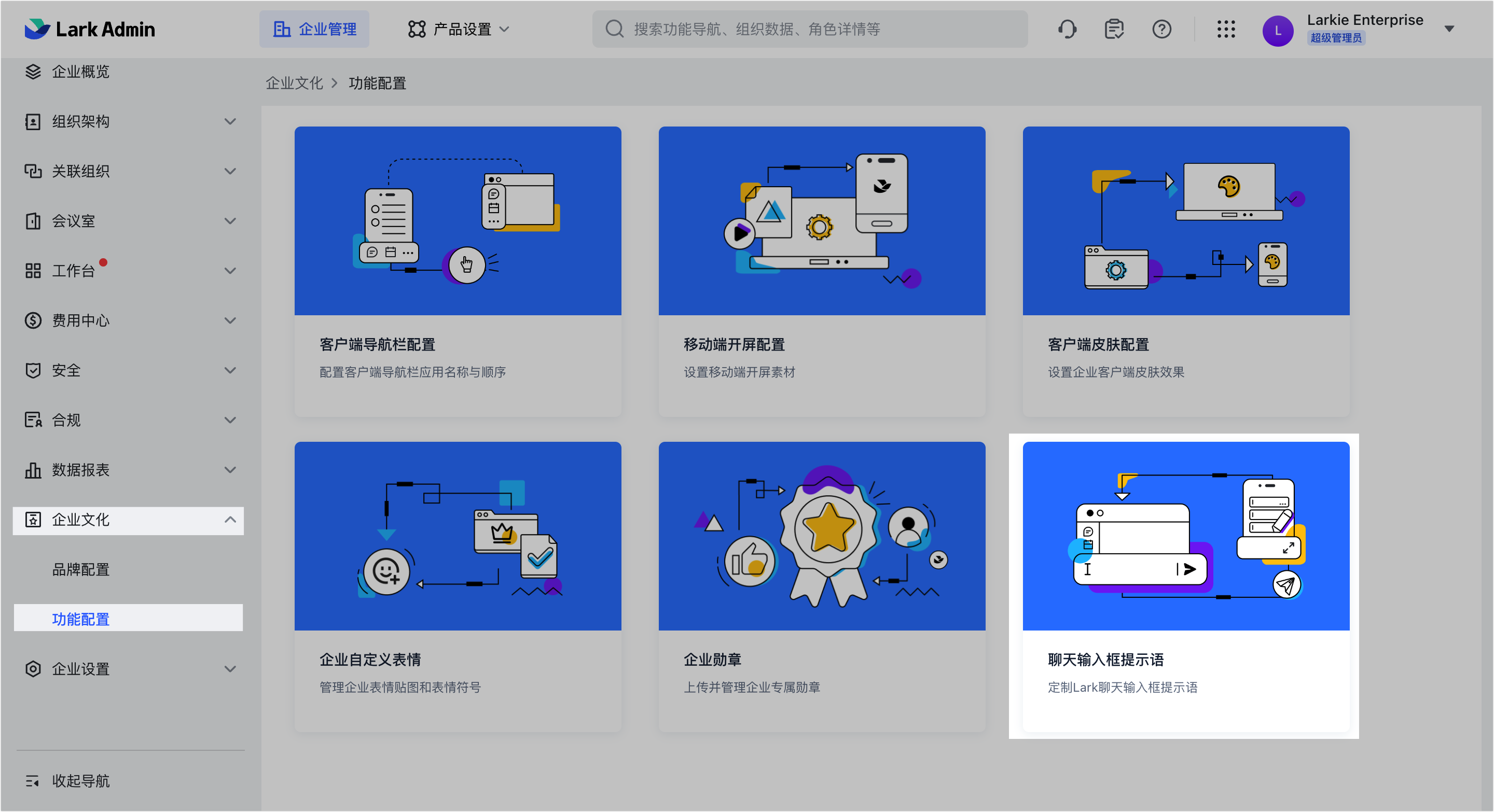Open the 聊天输入框提示语 configuration card
This screenshot has width=1494, height=812.
1185,586
